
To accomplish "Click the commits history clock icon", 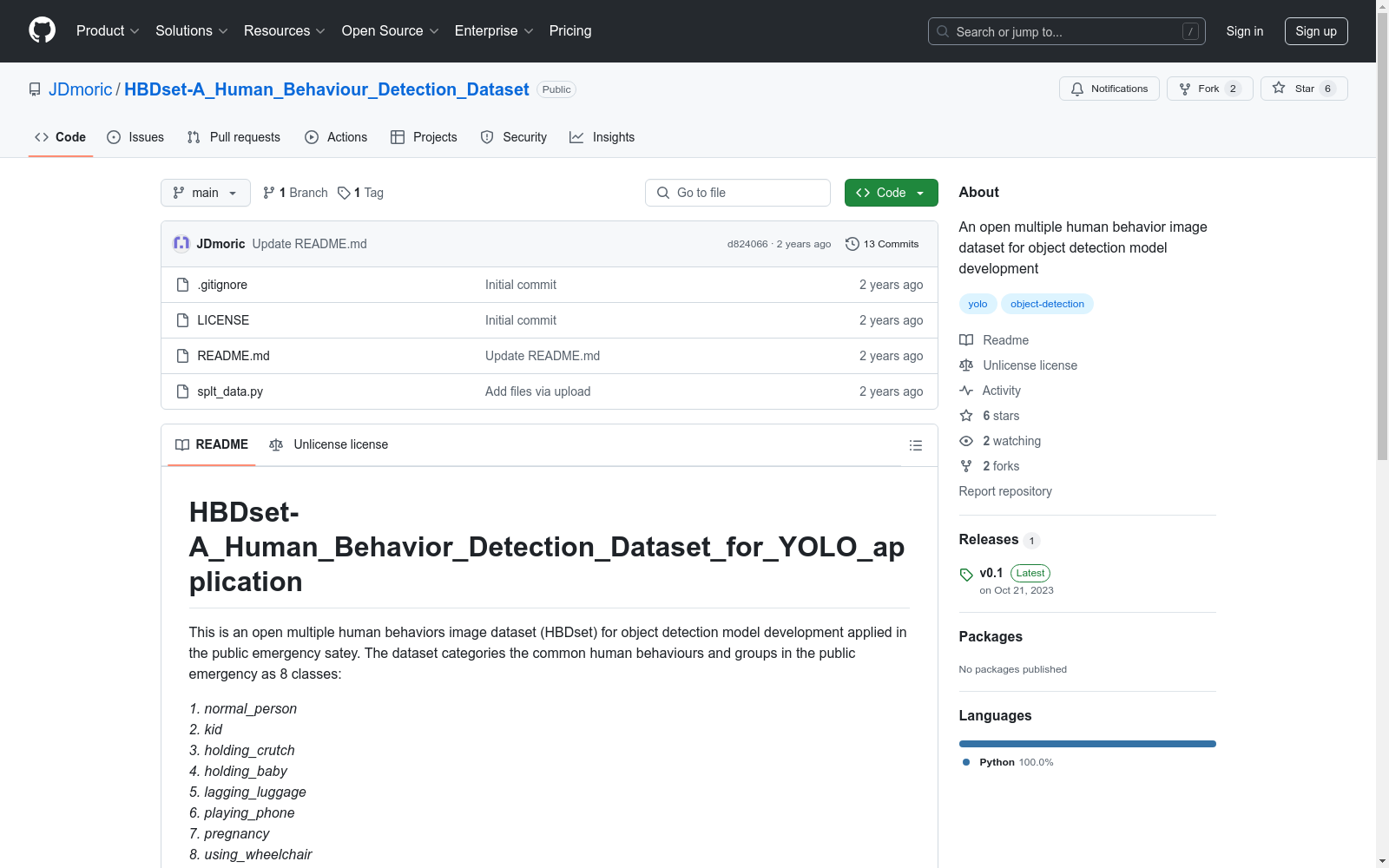I will (852, 244).
